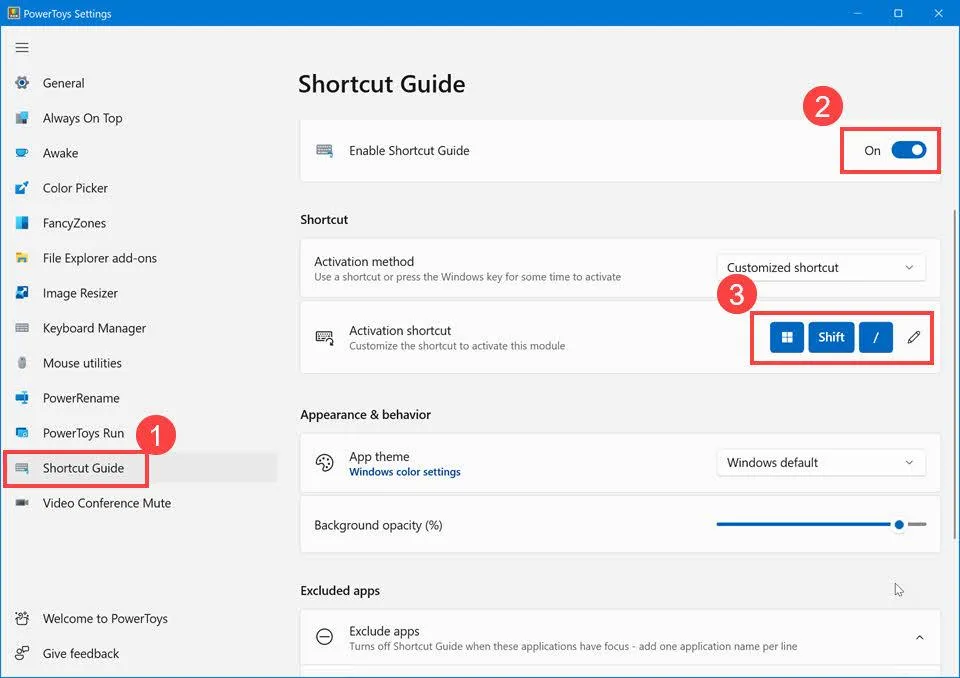Click the Excluded apps section heading

coord(340,590)
